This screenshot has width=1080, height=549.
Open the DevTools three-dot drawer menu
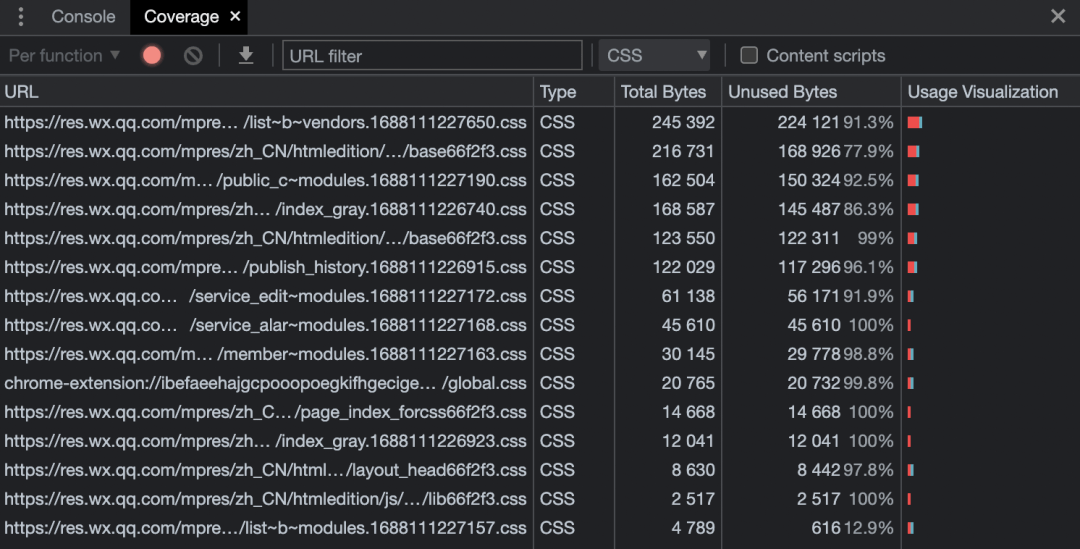(21, 17)
